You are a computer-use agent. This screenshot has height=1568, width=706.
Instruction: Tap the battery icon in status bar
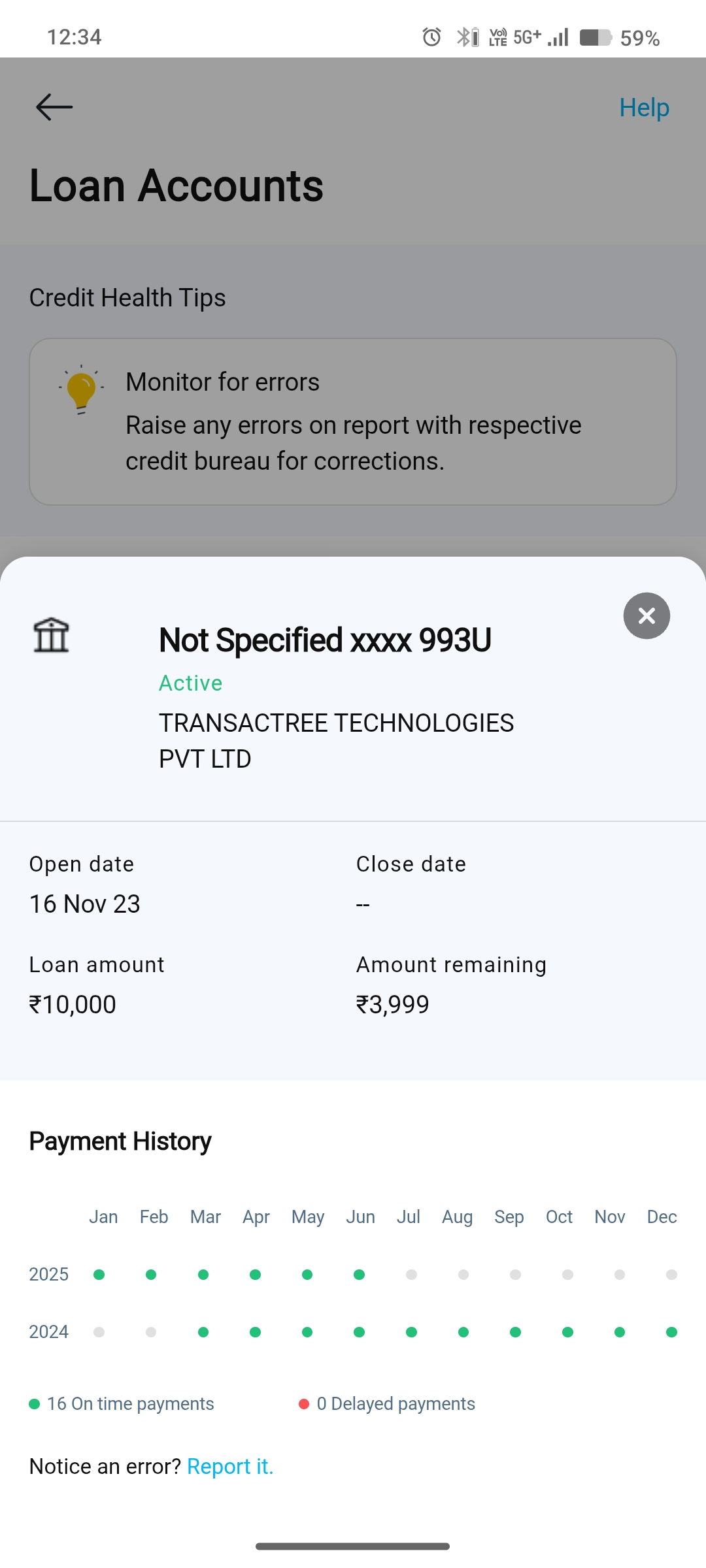tap(595, 37)
